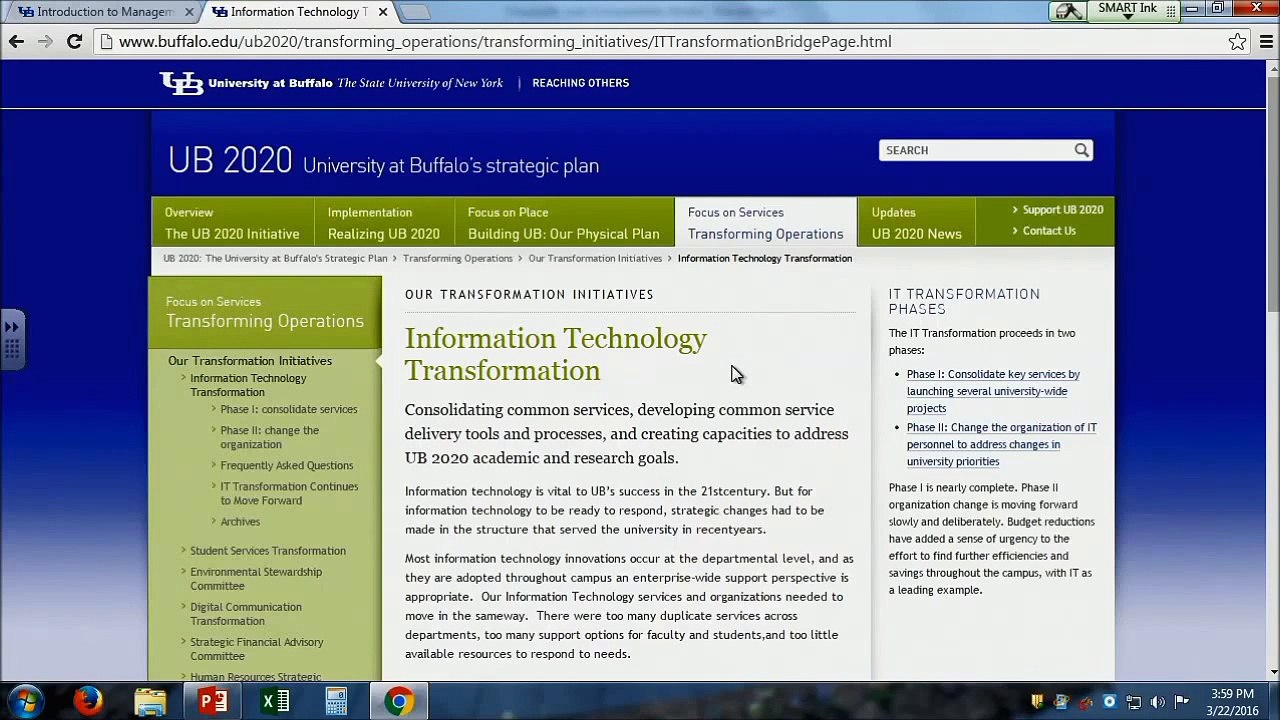Click the browser forward arrow
This screenshot has width=1280, height=720.
click(45, 41)
